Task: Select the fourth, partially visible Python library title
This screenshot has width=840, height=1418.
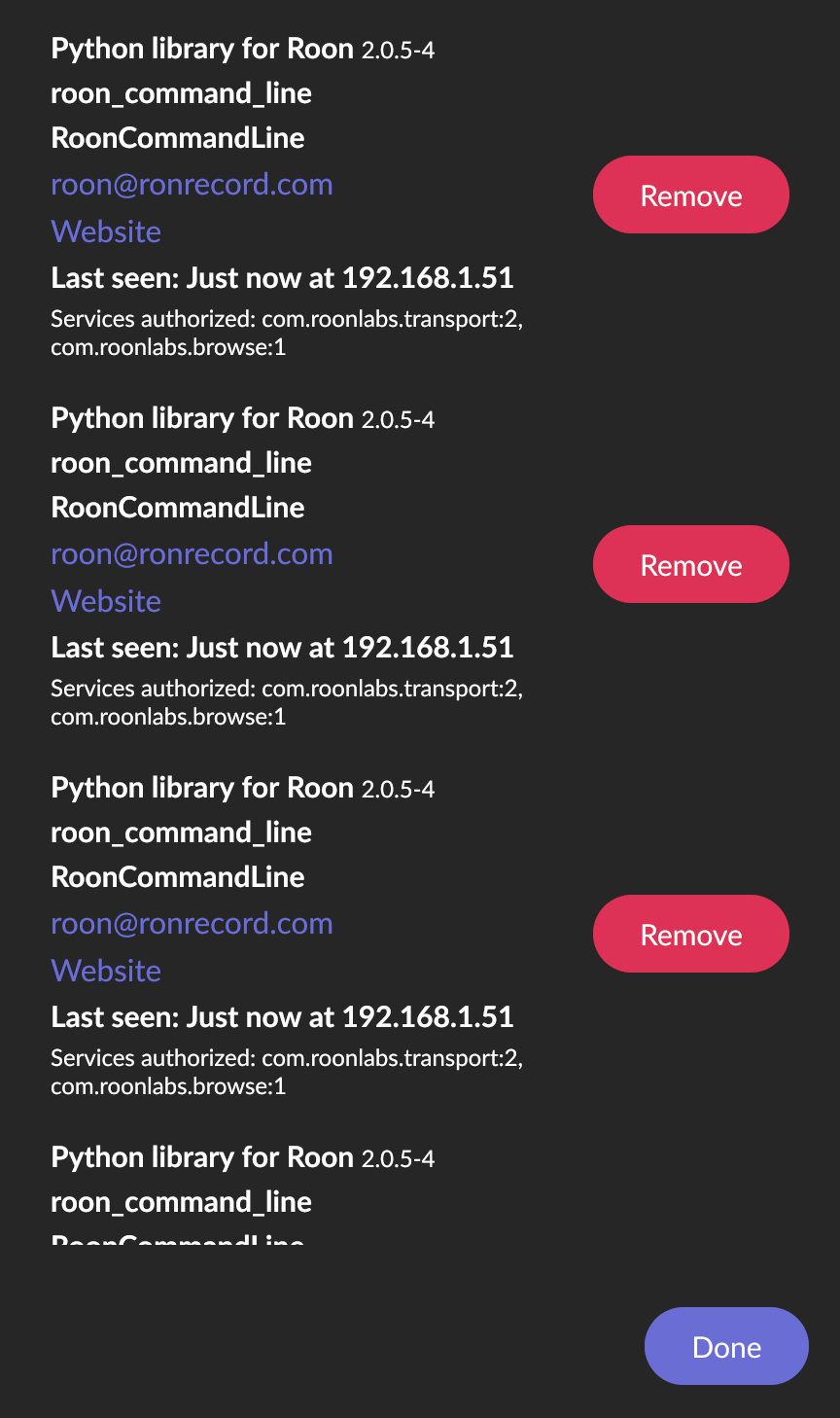Action: click(202, 1157)
